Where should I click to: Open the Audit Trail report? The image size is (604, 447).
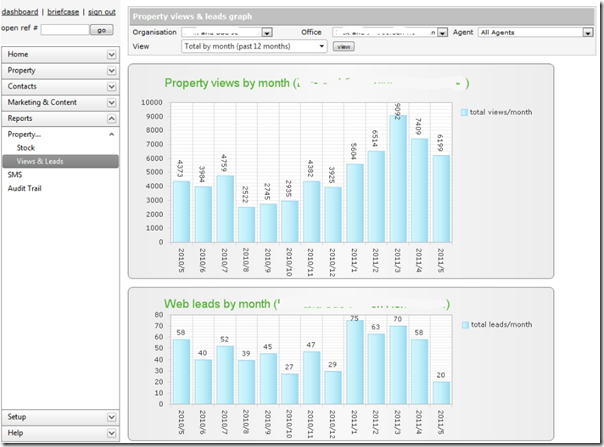[x=25, y=188]
